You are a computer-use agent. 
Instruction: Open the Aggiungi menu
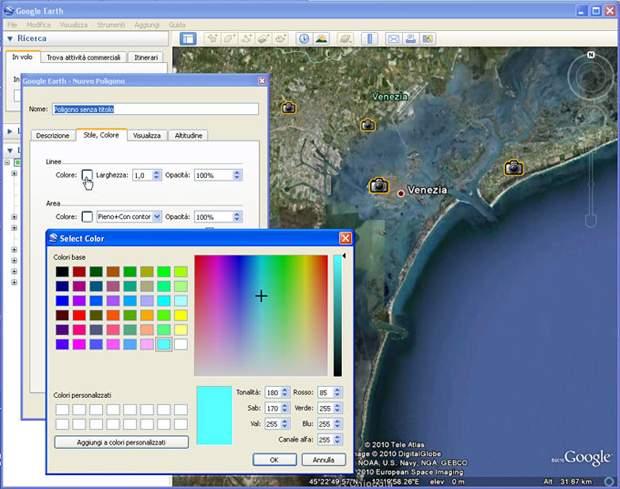tap(147, 25)
